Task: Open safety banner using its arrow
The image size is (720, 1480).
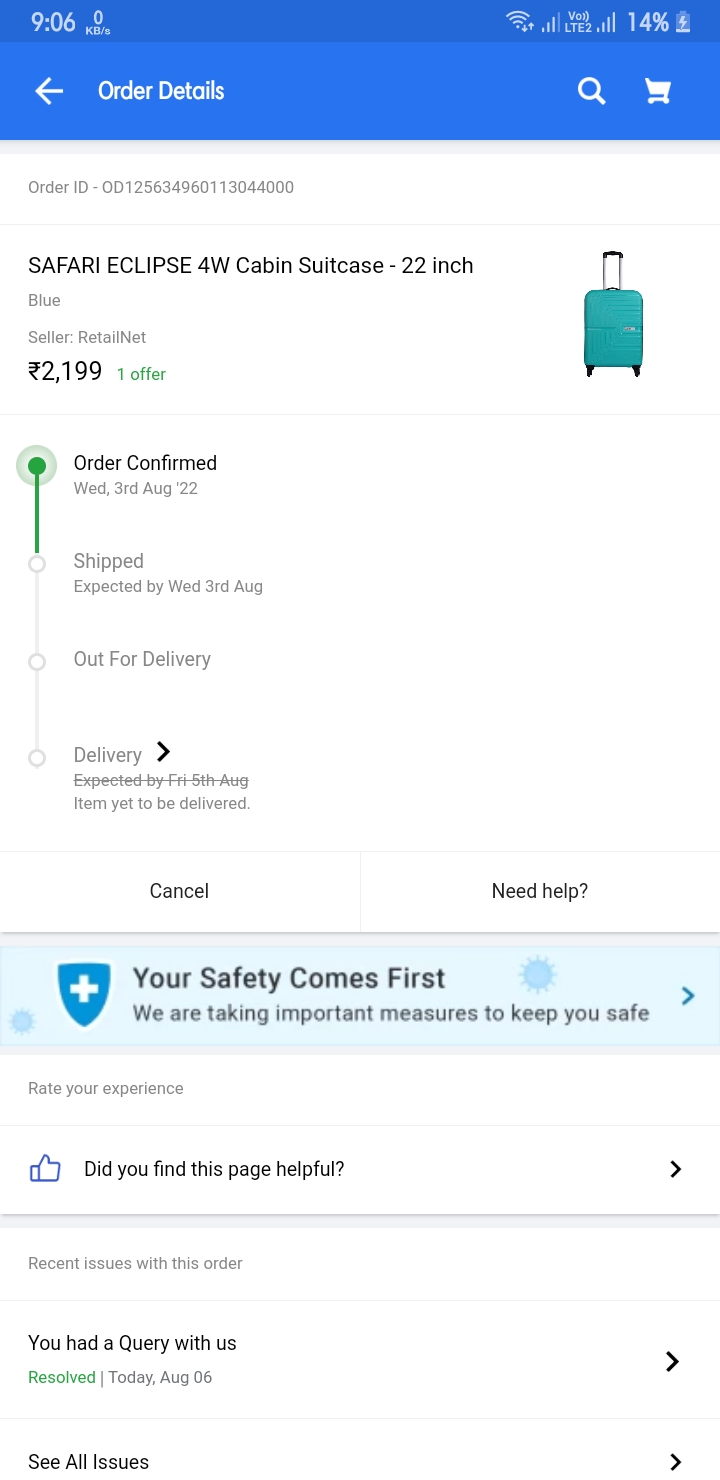Action: coord(688,995)
